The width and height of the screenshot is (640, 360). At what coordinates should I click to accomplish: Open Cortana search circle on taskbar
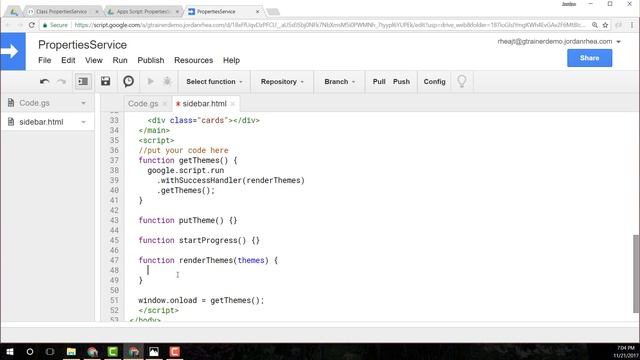pos(30,351)
